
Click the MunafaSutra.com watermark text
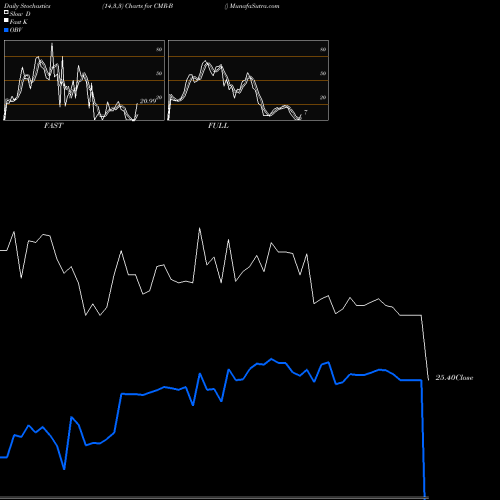254,6
